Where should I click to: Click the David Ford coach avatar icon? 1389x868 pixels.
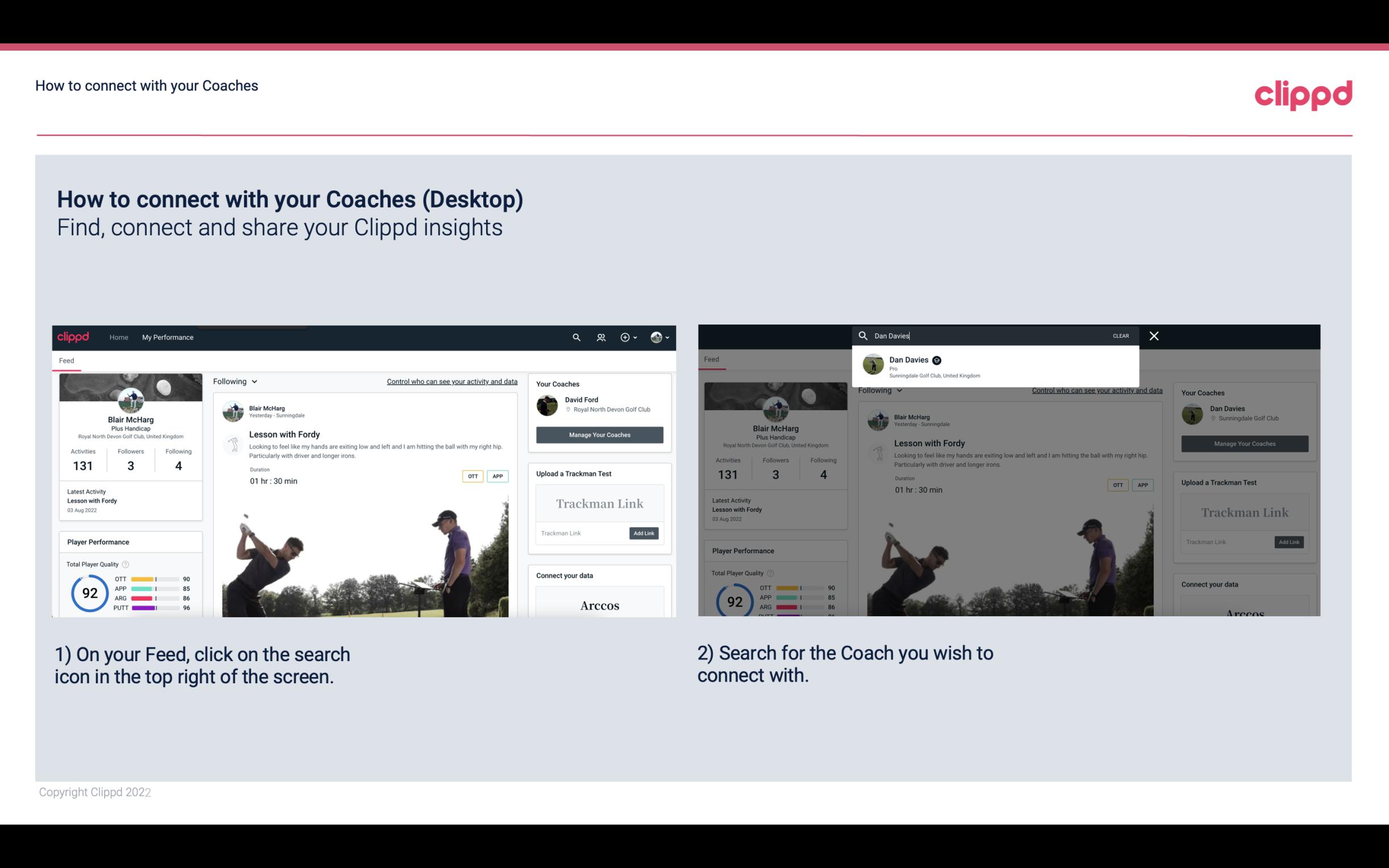click(x=548, y=404)
